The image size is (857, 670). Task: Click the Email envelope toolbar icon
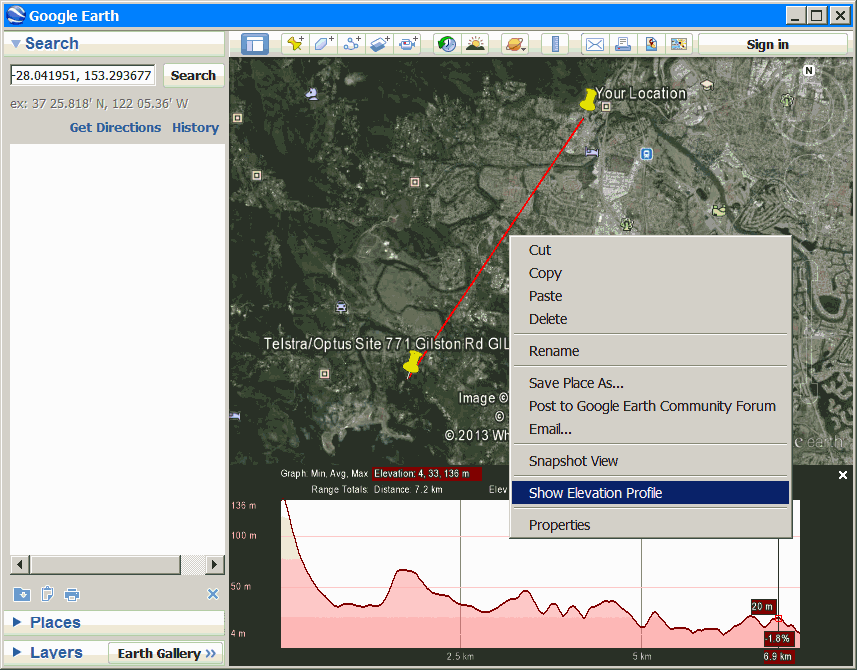(595, 44)
